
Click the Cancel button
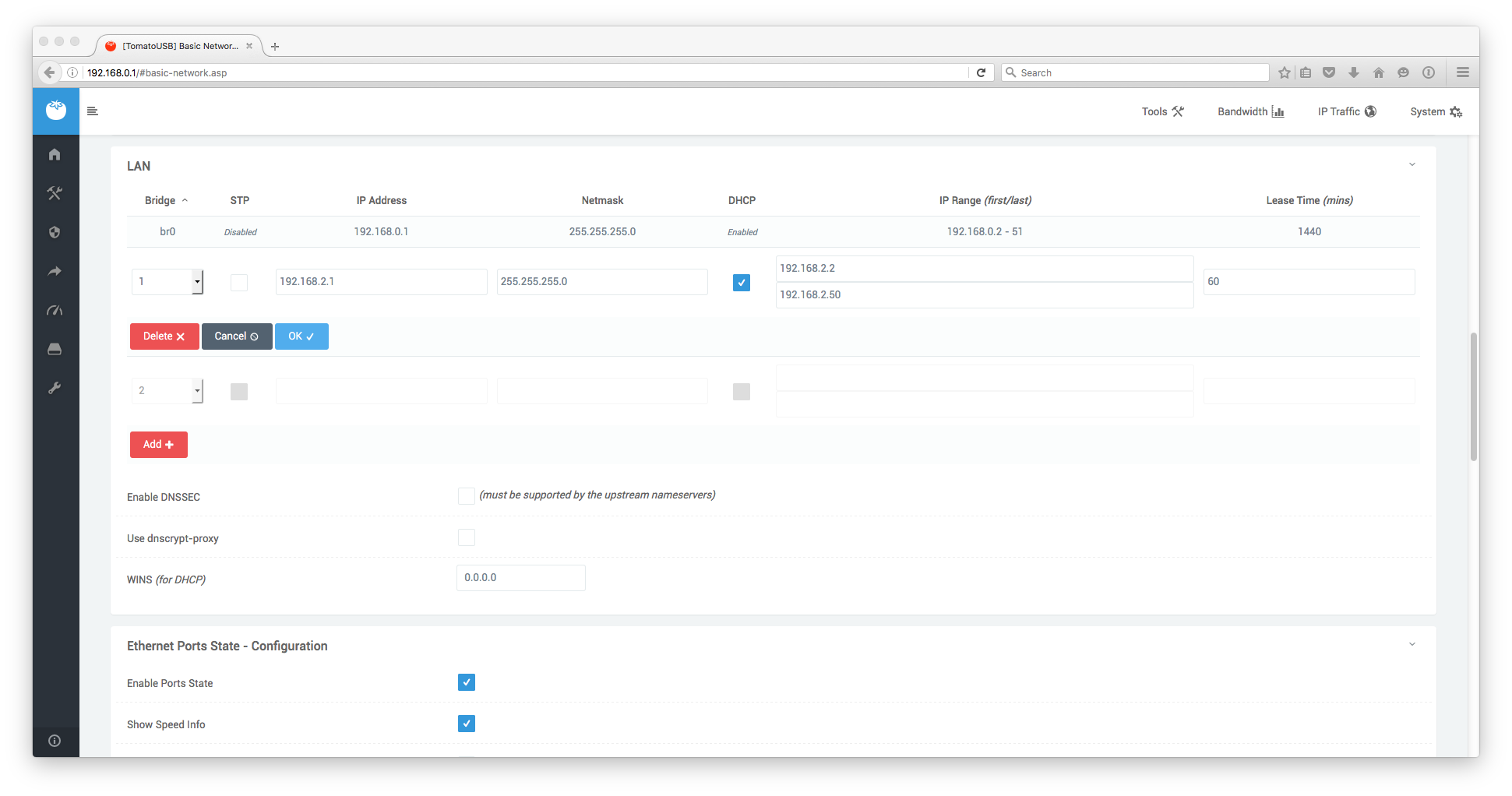(x=237, y=336)
